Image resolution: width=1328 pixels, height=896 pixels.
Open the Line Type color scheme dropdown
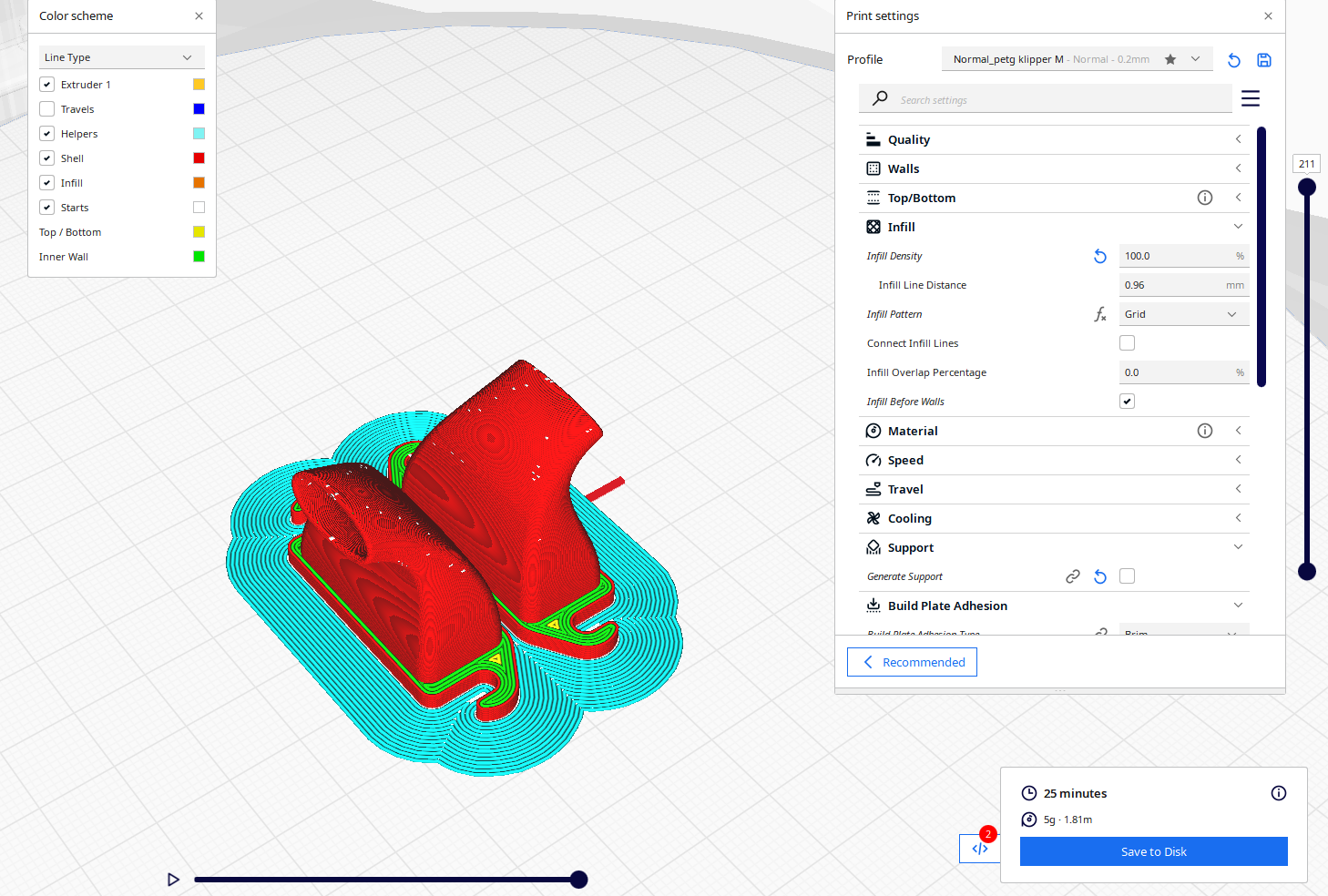tap(121, 56)
